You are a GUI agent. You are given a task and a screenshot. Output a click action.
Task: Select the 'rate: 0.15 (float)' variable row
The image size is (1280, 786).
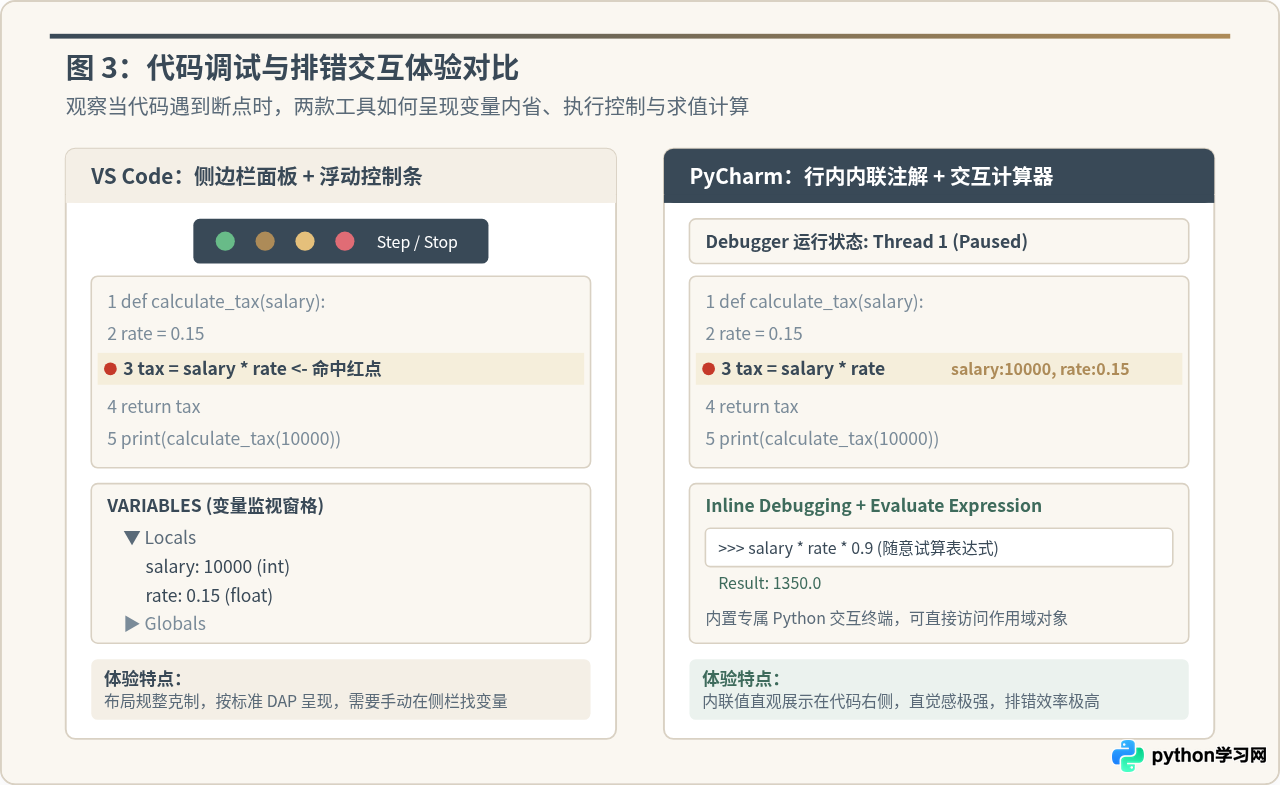coord(209,595)
